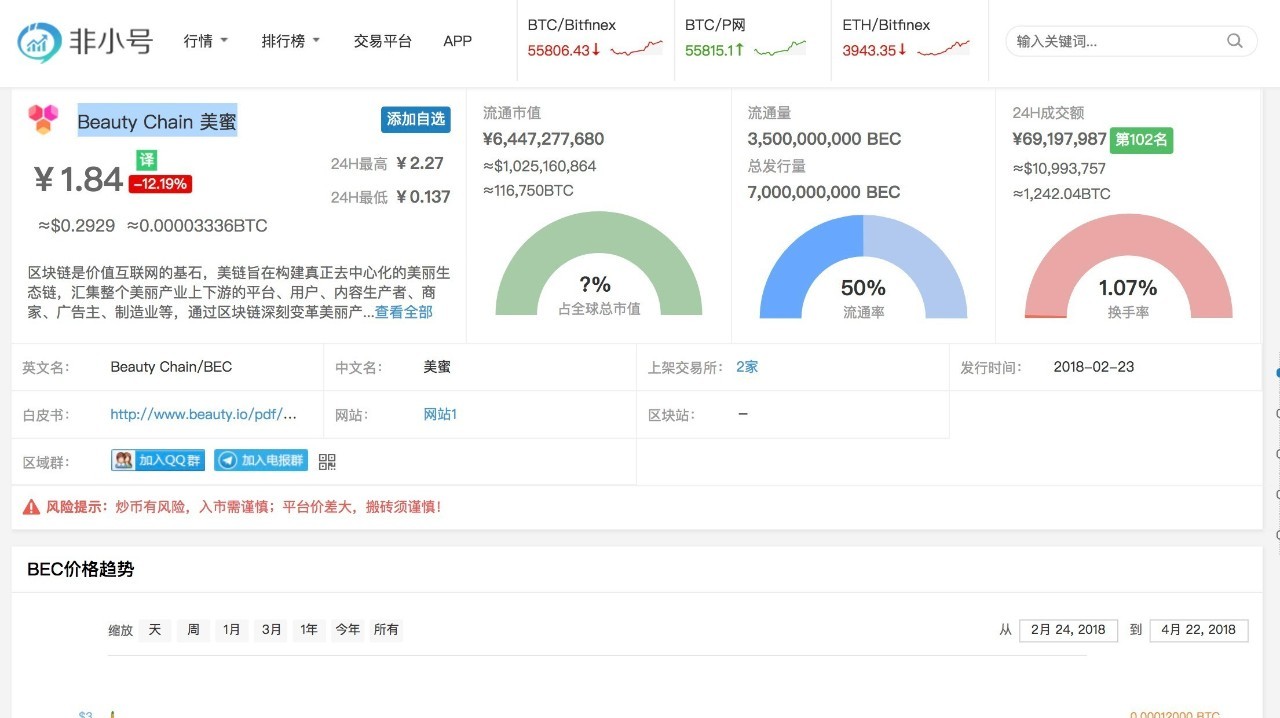The height and width of the screenshot is (718, 1280).
Task: Click the 3,500,000,000 BEC circulation value
Action: pos(824,139)
